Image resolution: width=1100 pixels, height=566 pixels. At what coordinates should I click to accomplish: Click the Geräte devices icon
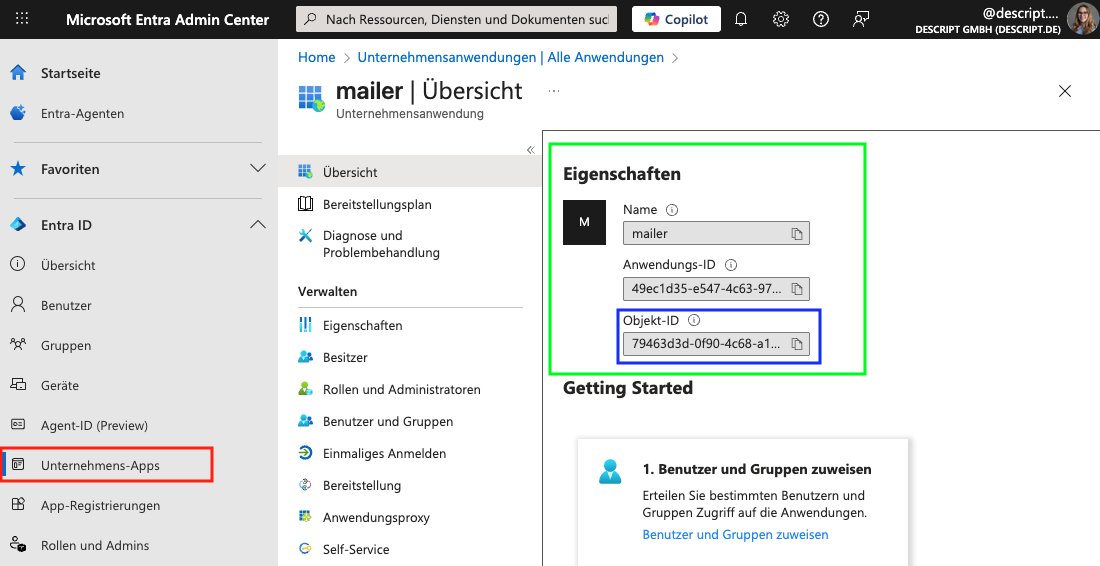pos(18,384)
